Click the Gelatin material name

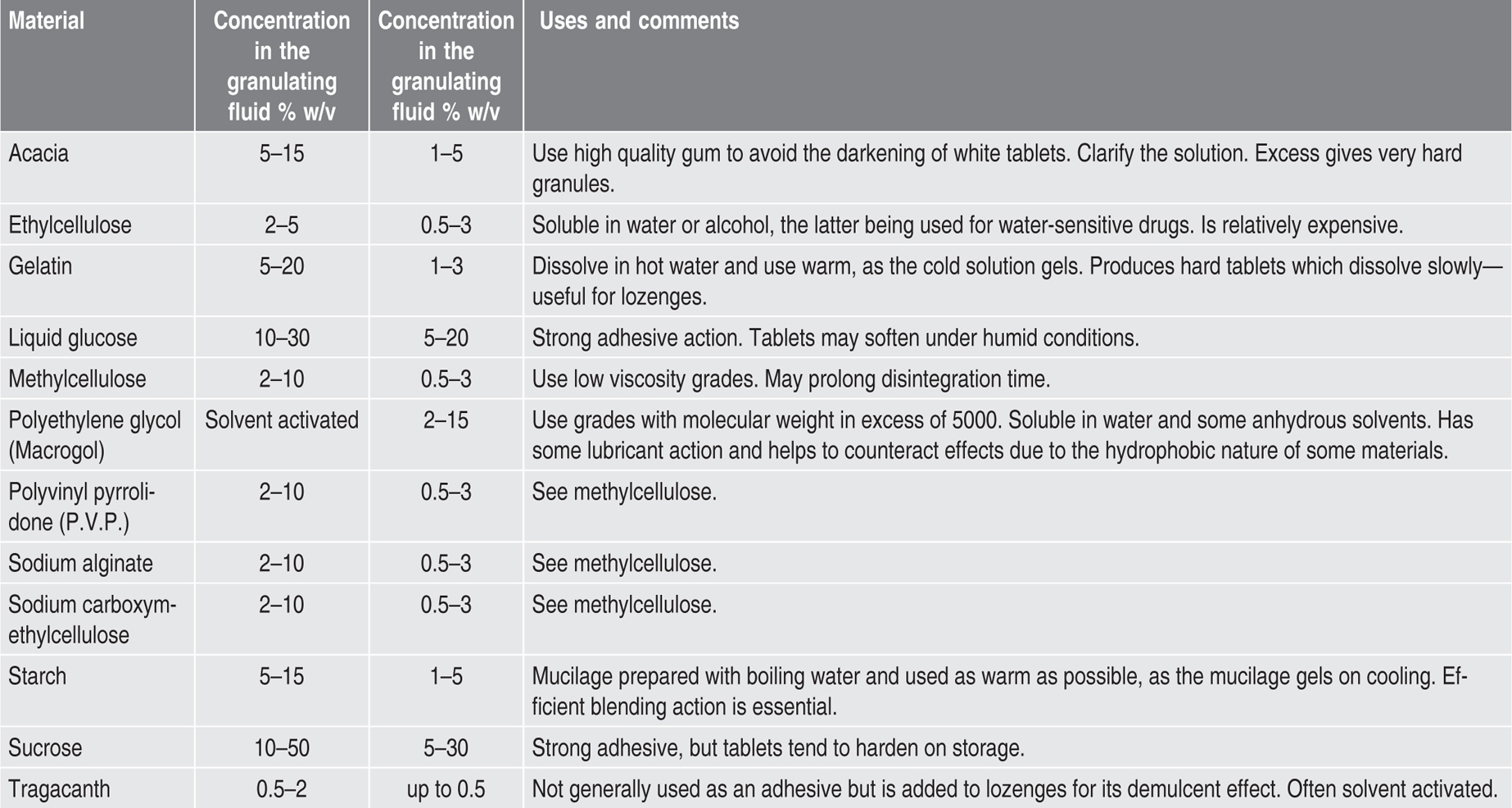40,266
